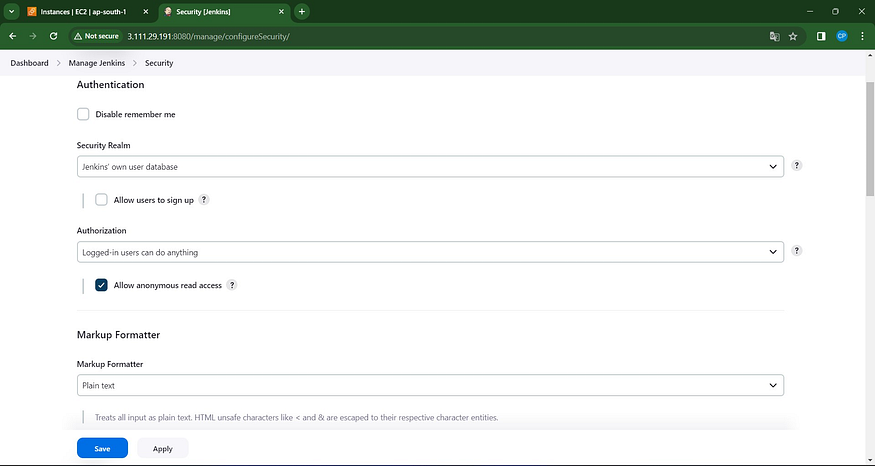Viewport: 875px width, 466px height.
Task: Open help for Allow users to sign up
Action: tap(204, 200)
